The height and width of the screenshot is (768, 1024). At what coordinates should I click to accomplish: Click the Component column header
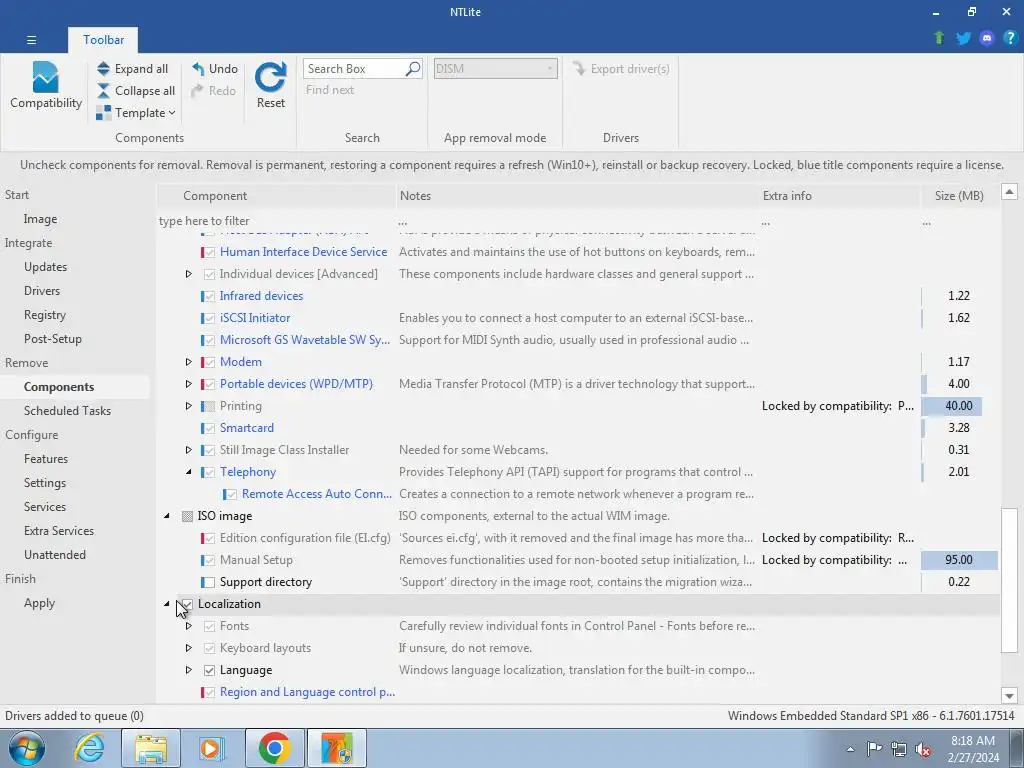tap(277, 196)
